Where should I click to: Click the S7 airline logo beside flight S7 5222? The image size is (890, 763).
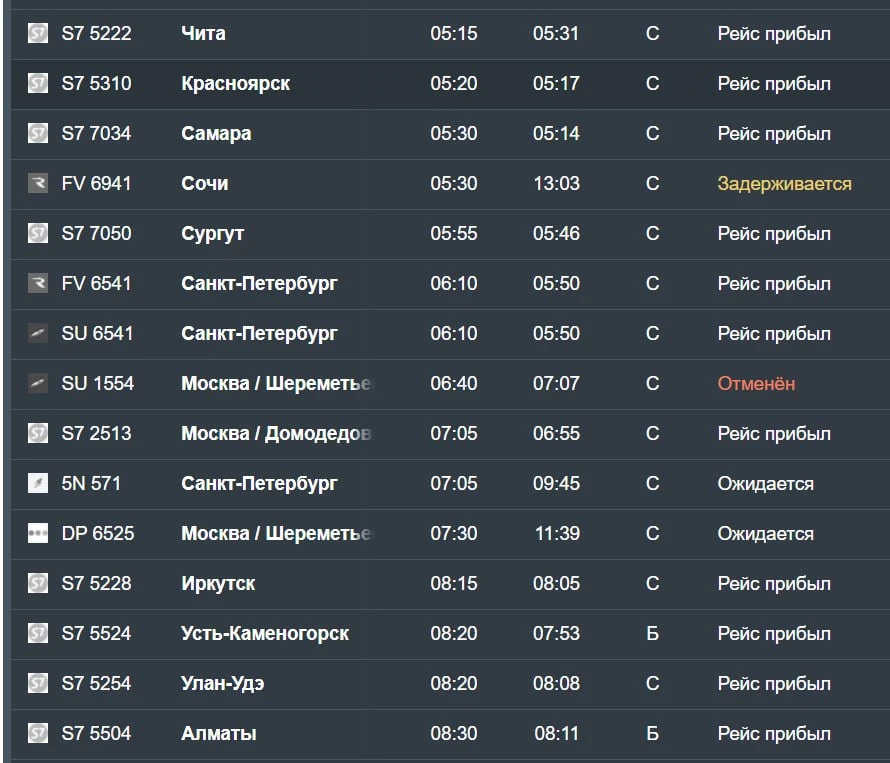[x=38, y=33]
